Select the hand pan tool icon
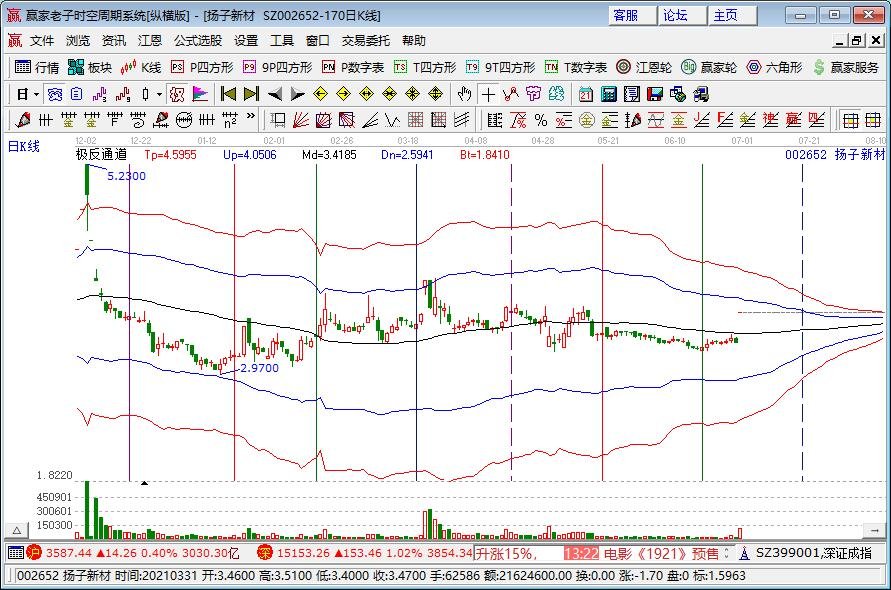Image resolution: width=891 pixels, height=590 pixels. pos(464,94)
